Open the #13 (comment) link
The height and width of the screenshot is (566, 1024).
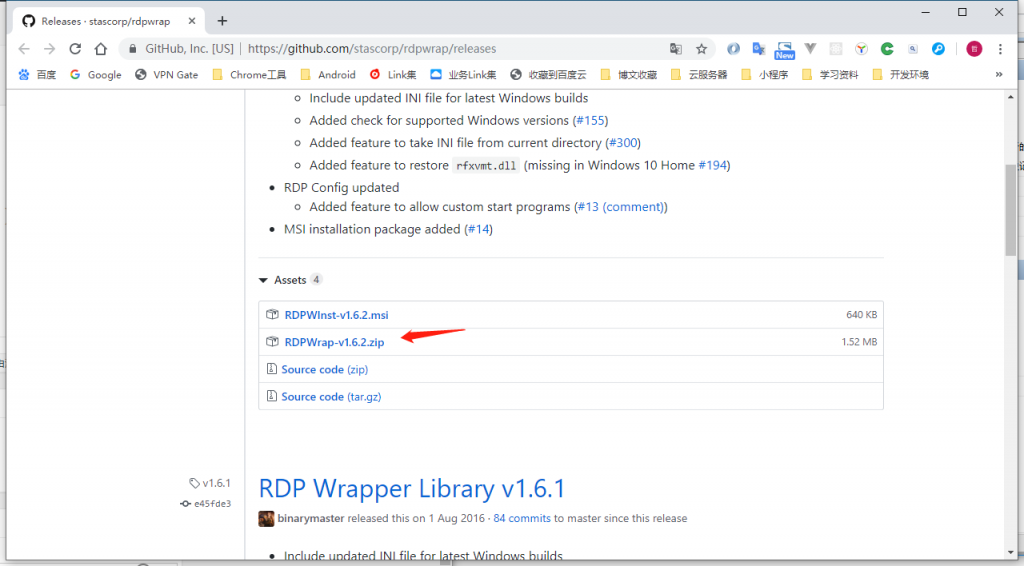click(x=620, y=207)
